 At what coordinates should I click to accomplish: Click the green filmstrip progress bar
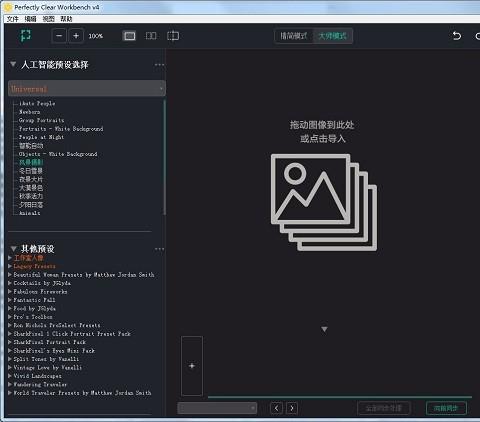[340, 397]
